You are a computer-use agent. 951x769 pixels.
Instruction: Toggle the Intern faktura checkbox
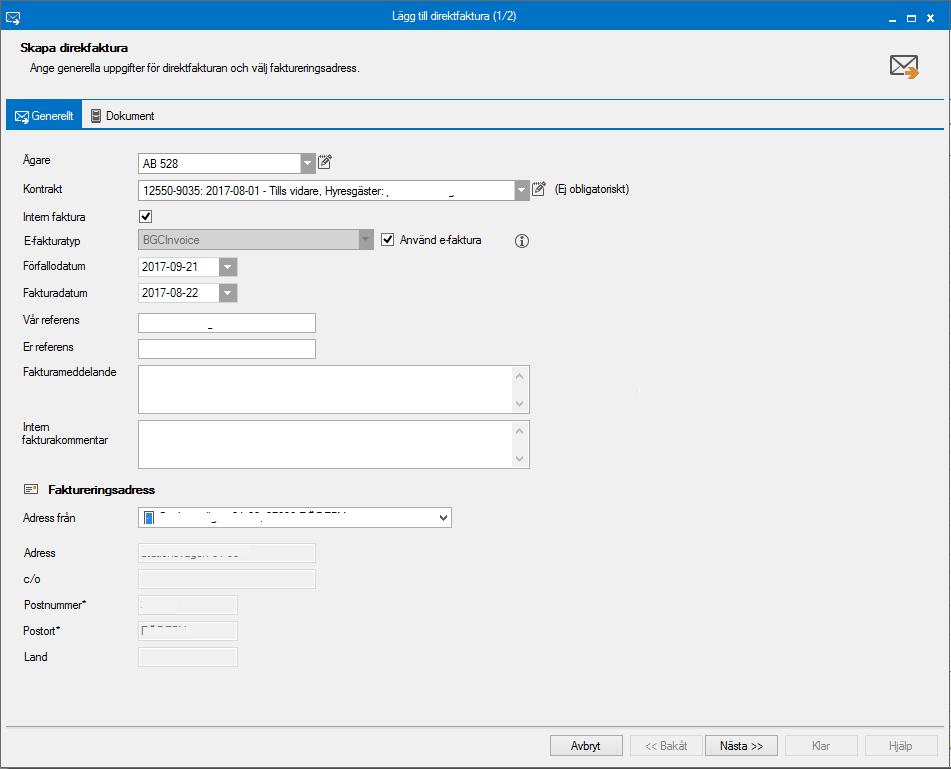pyautogui.click(x=146, y=217)
